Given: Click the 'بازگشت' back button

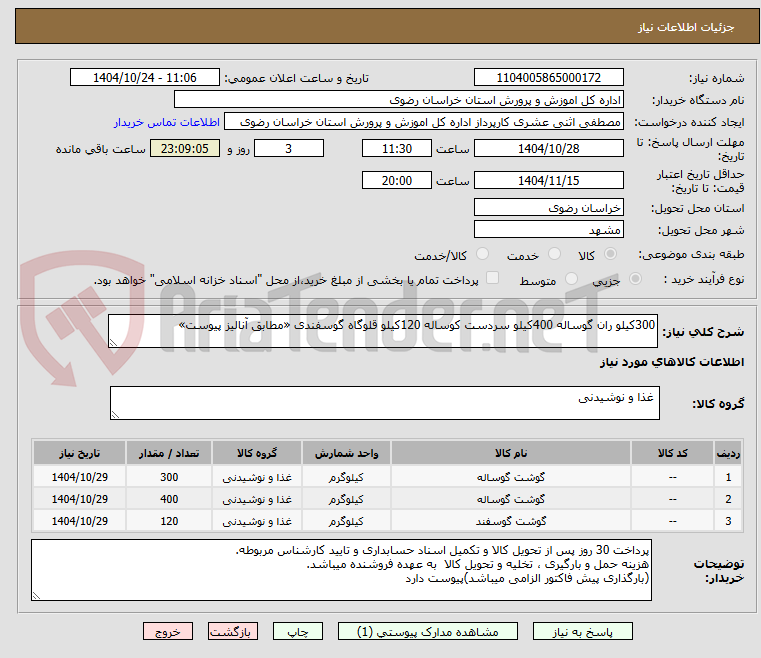Looking at the screenshot, I should (232, 631).
